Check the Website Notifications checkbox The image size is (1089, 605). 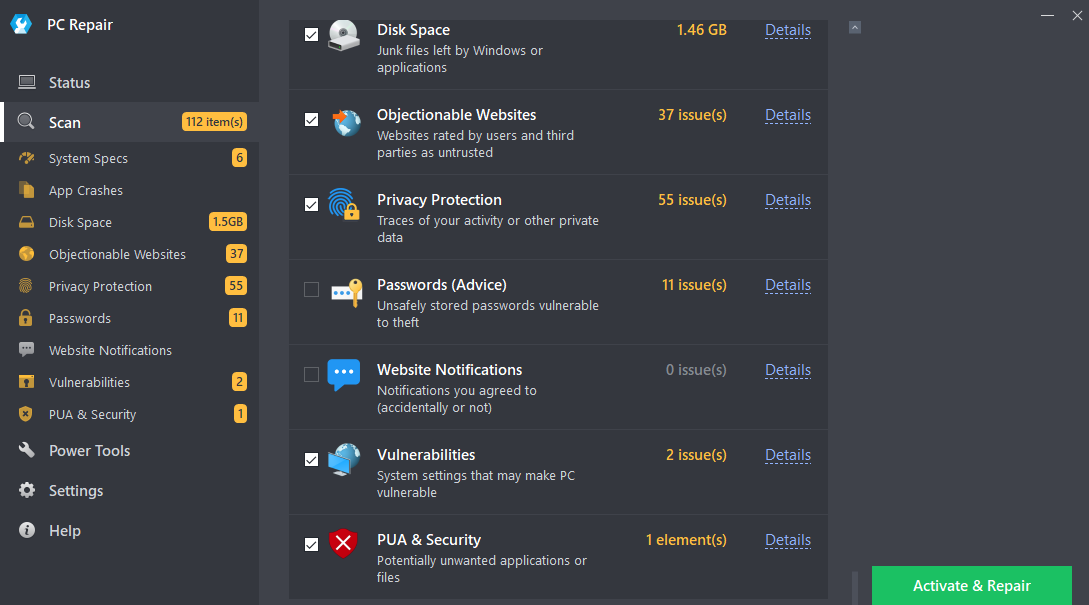(311, 375)
